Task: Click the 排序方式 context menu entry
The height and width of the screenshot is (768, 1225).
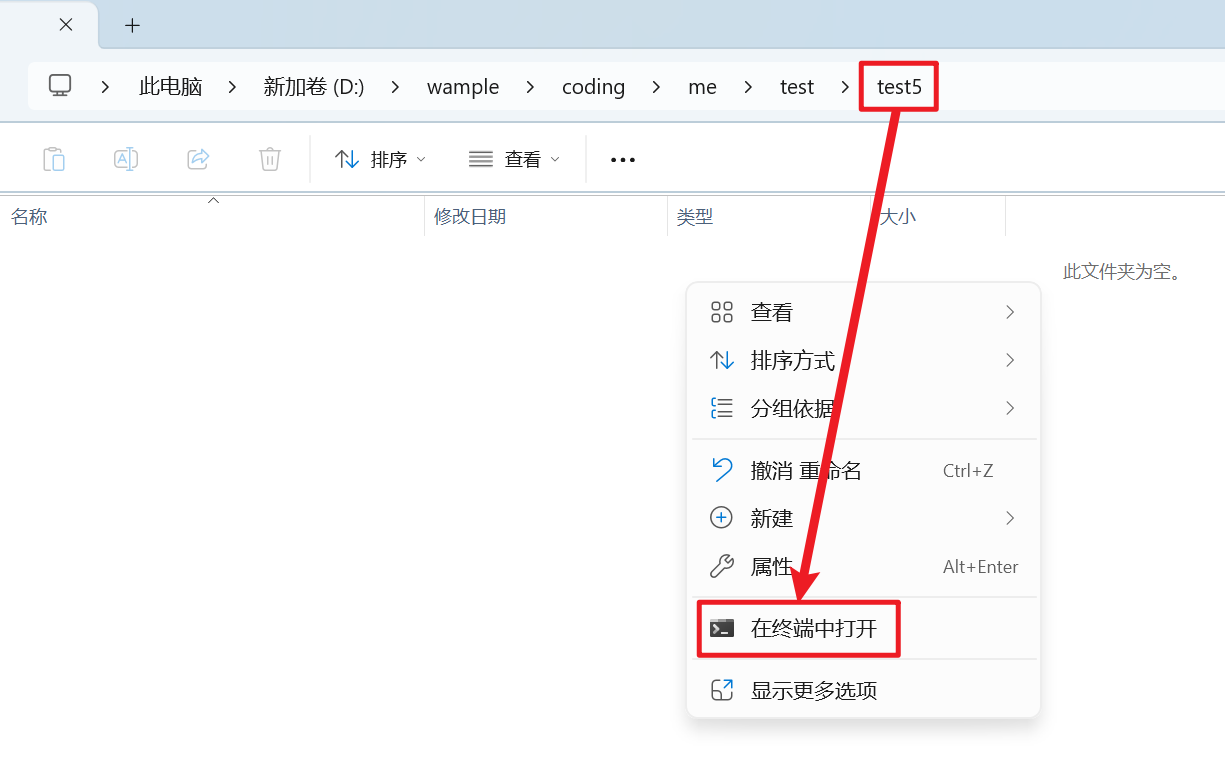Action: 793,361
